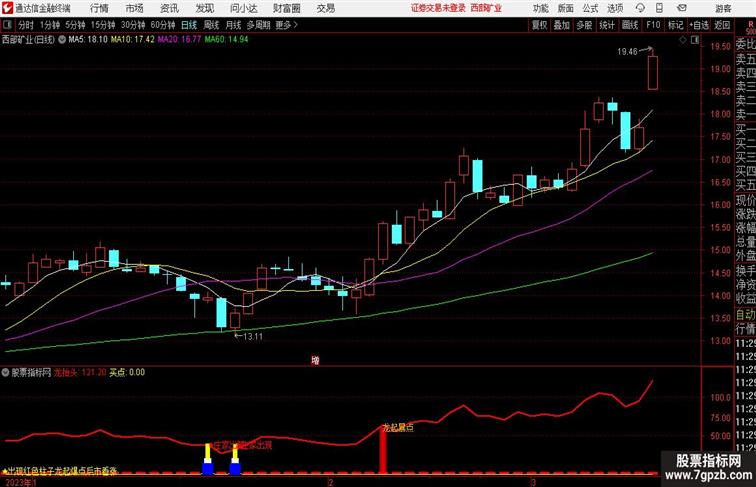Expand 更多 periods list
Screen dimensions: 756x487
tap(286, 25)
